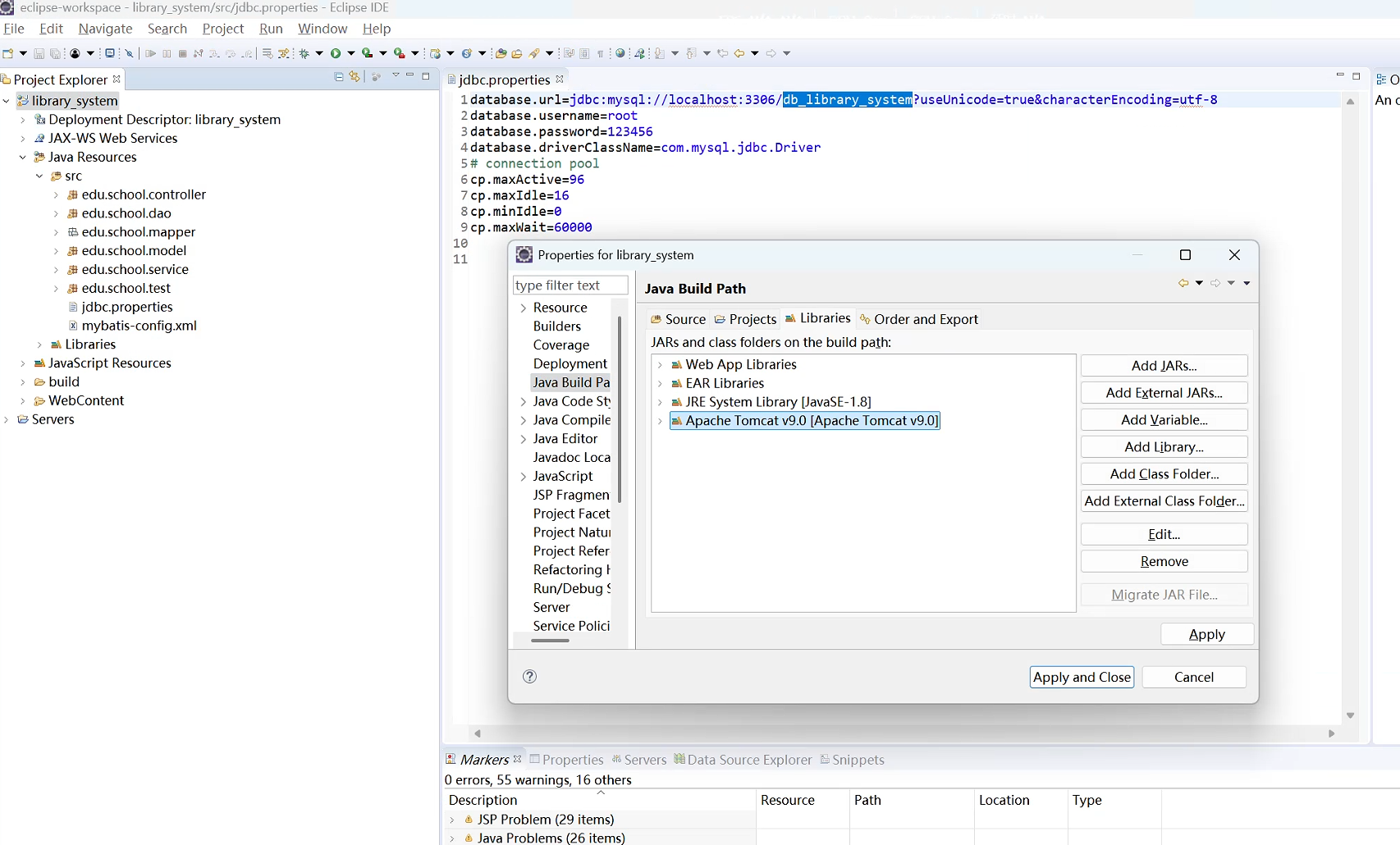The width and height of the screenshot is (1400, 845).
Task: Toggle Link with Editor in Project Explorer
Action: click(355, 76)
